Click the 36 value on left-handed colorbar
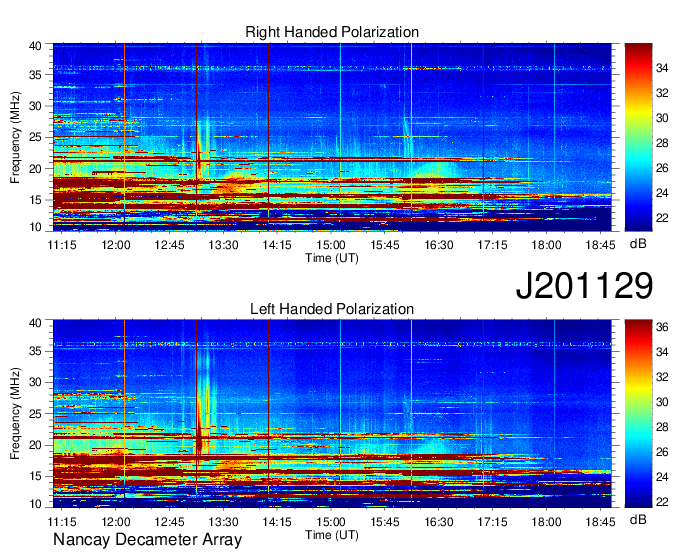680x552 pixels. [662, 327]
